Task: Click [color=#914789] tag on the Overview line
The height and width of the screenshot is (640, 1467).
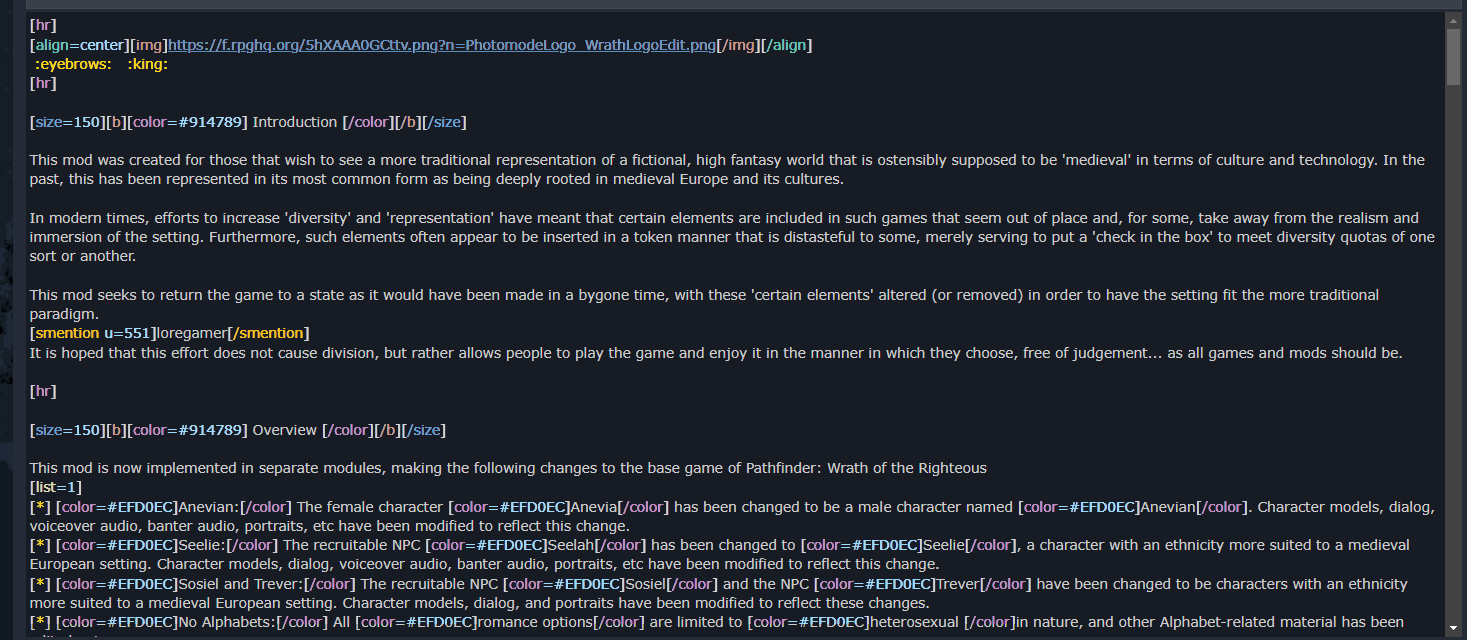Action: click(x=187, y=430)
